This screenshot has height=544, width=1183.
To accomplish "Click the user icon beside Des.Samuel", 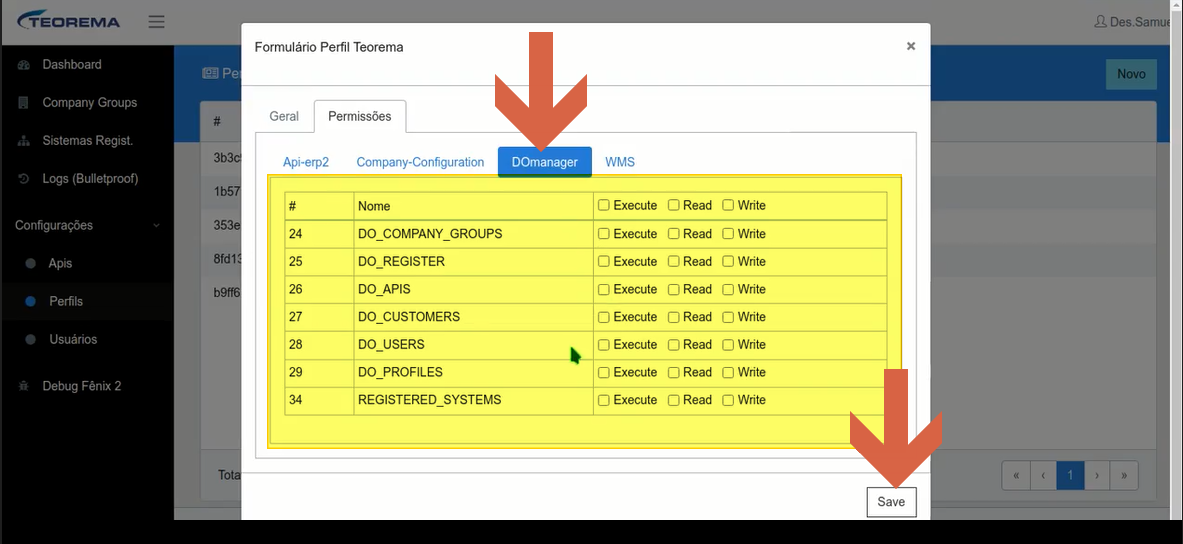I will pyautogui.click(x=1100, y=22).
